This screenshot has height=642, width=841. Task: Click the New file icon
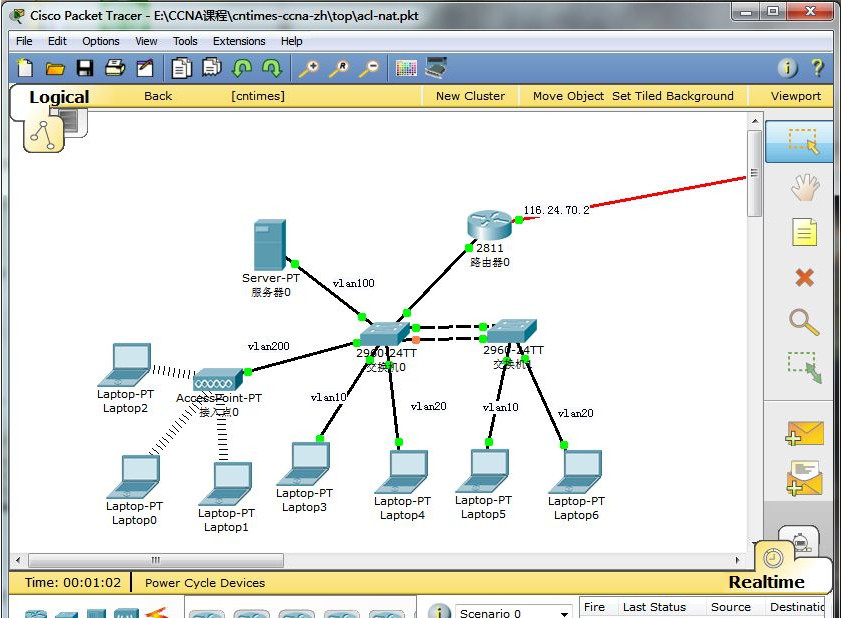[25, 68]
